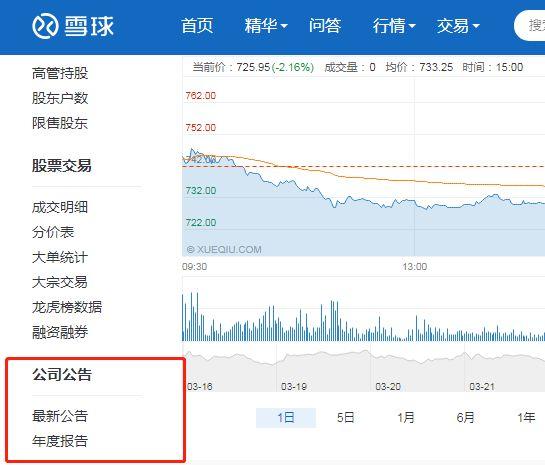Open the 限售股东 link

[x=60, y=123]
